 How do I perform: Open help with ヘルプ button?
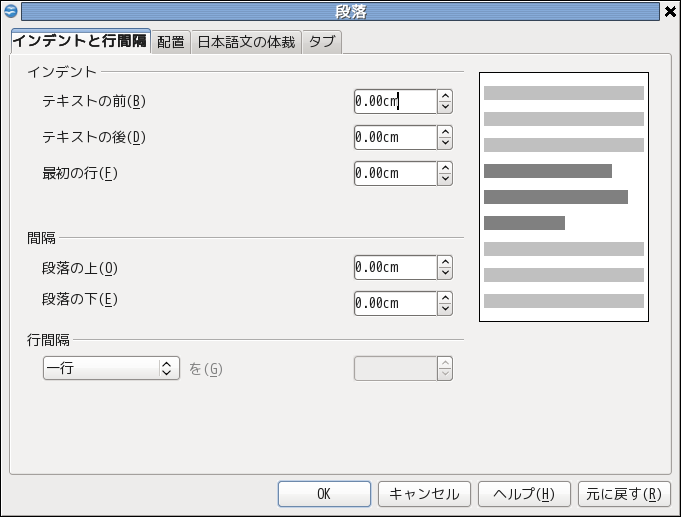(x=524, y=494)
